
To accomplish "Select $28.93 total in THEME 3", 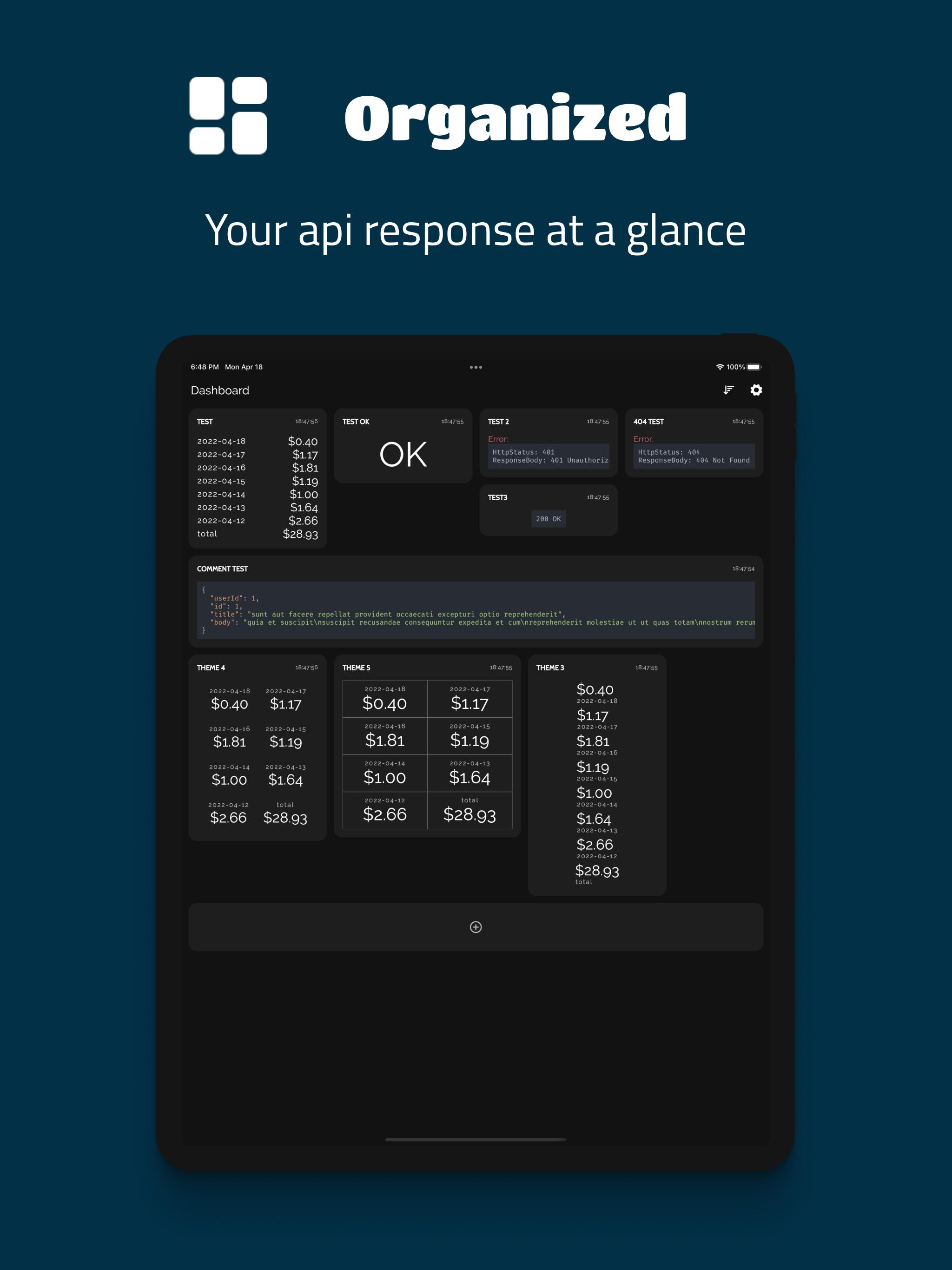I will (597, 870).
